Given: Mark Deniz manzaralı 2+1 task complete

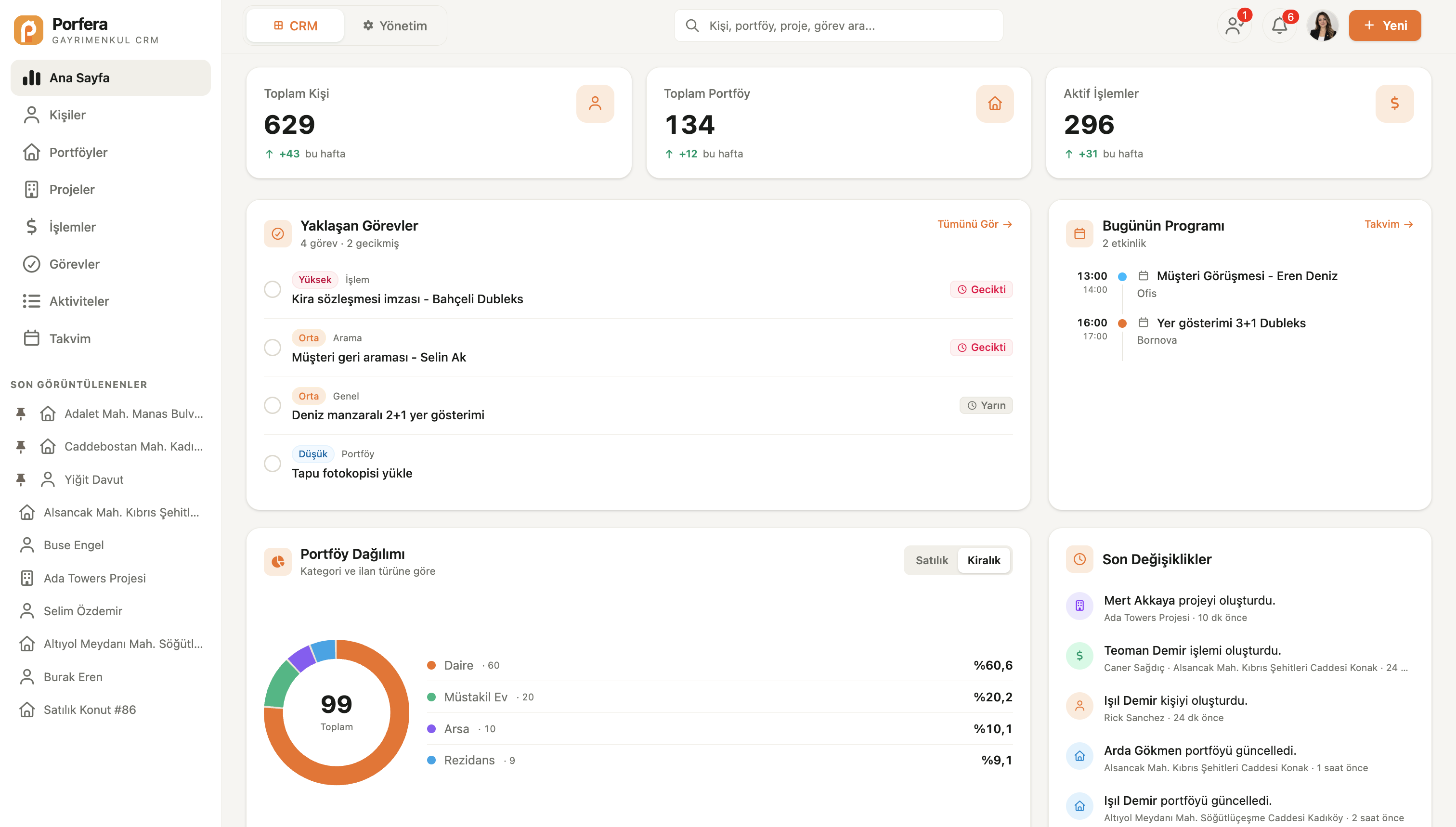Looking at the screenshot, I should coord(273,405).
